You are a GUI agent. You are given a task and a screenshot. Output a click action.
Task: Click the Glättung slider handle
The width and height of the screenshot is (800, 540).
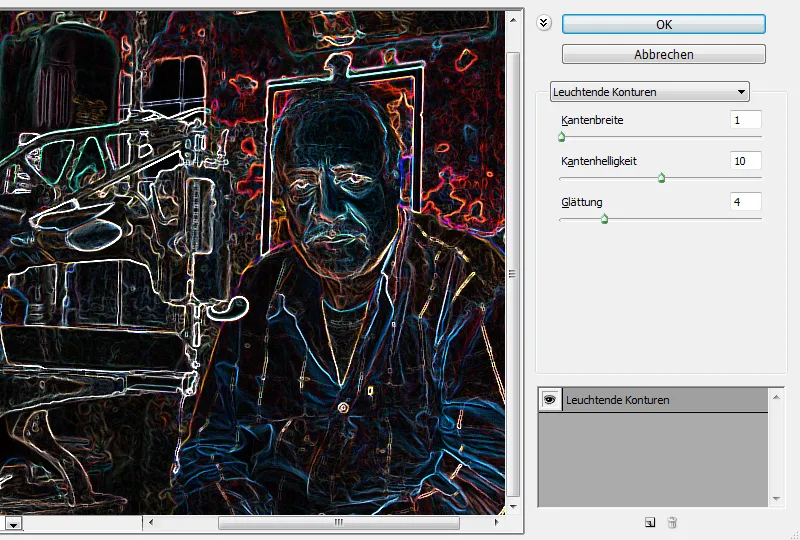tap(605, 219)
